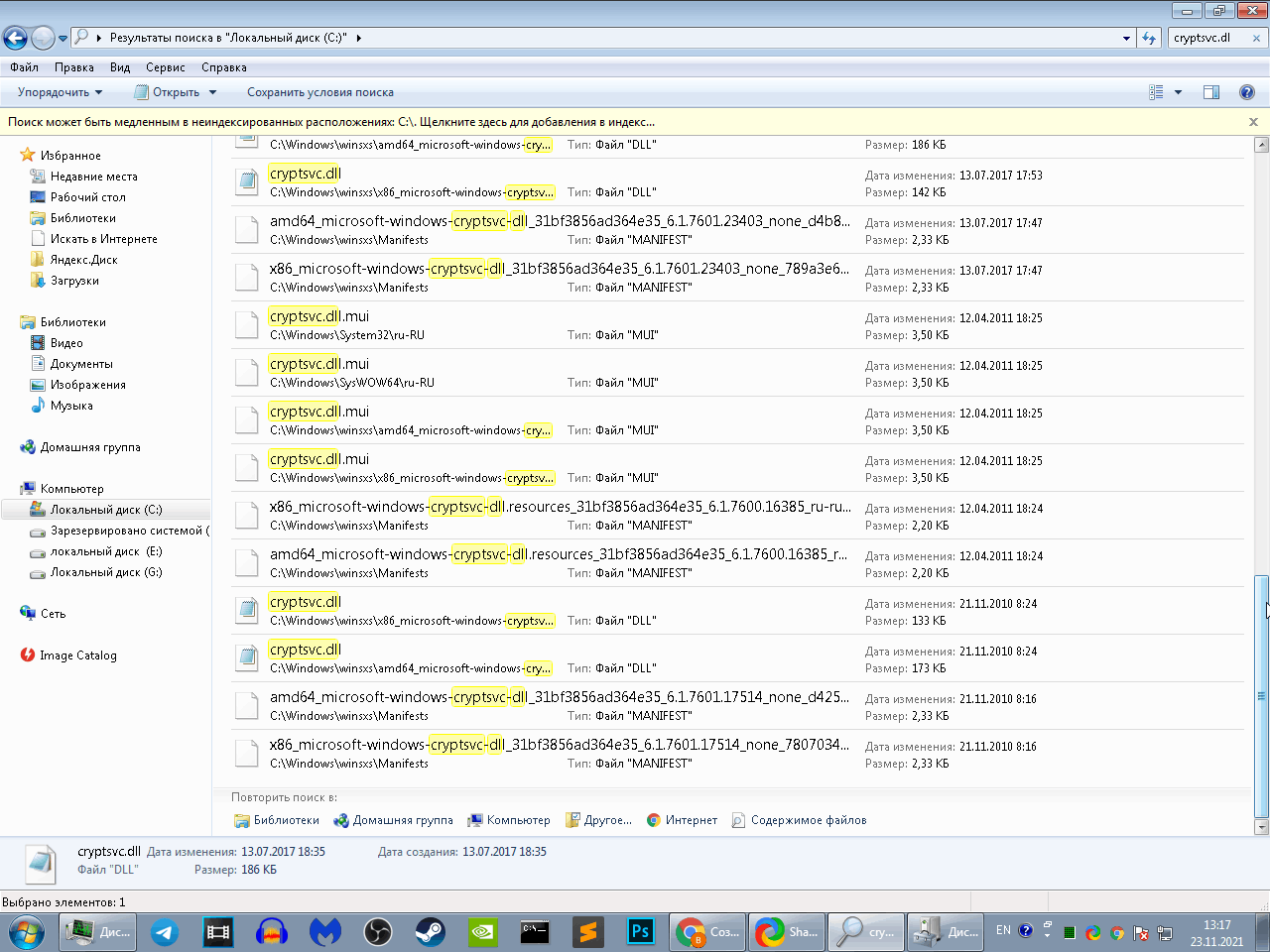Click Другое... under Повторить поиск
Viewport: 1270px width, 952px height.
pos(598,820)
